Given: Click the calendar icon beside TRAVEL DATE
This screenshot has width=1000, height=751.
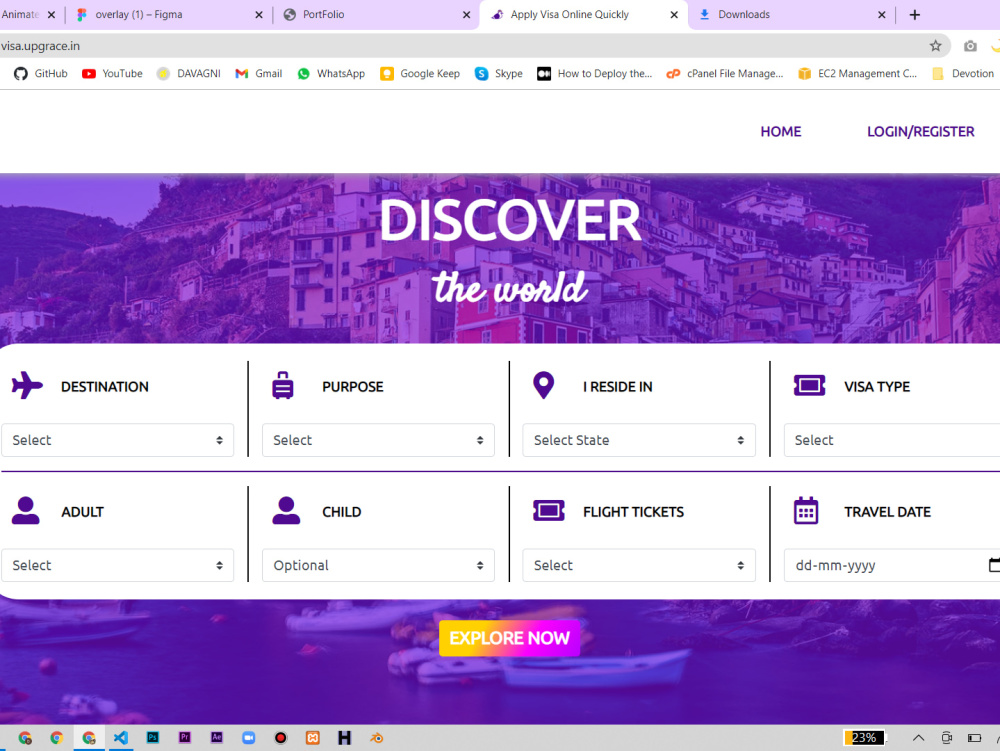Looking at the screenshot, I should pos(805,511).
